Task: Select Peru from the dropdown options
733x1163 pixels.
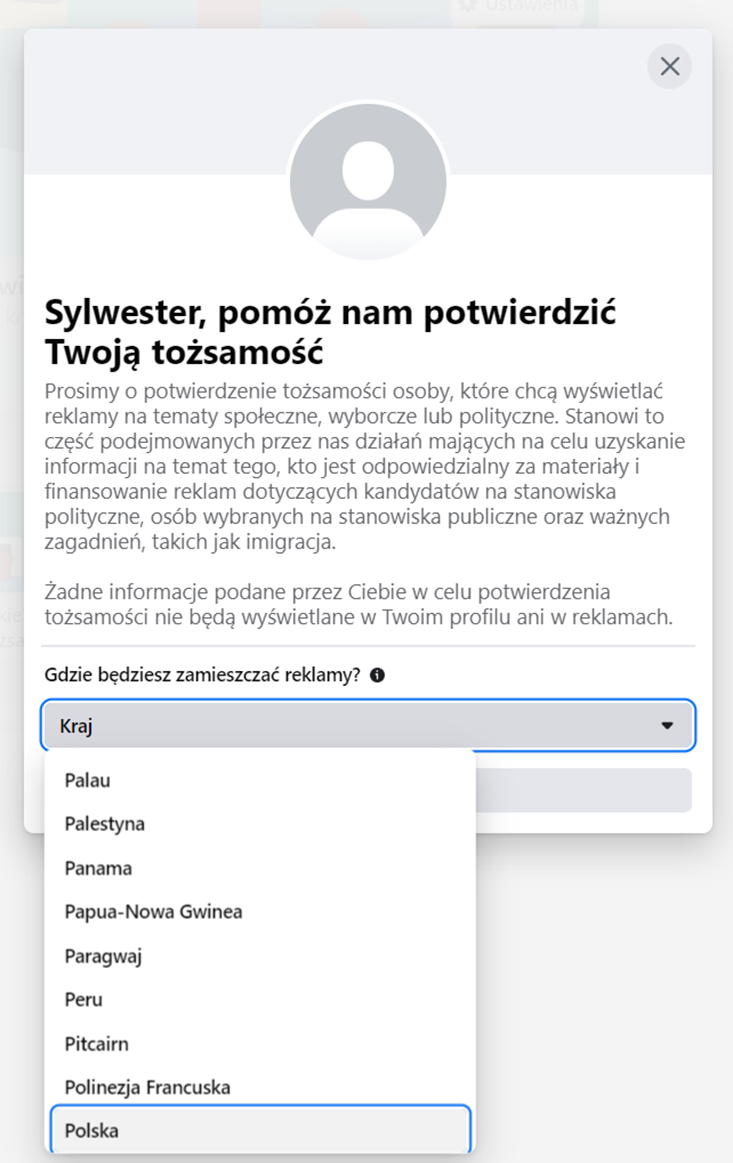Action: point(83,1000)
